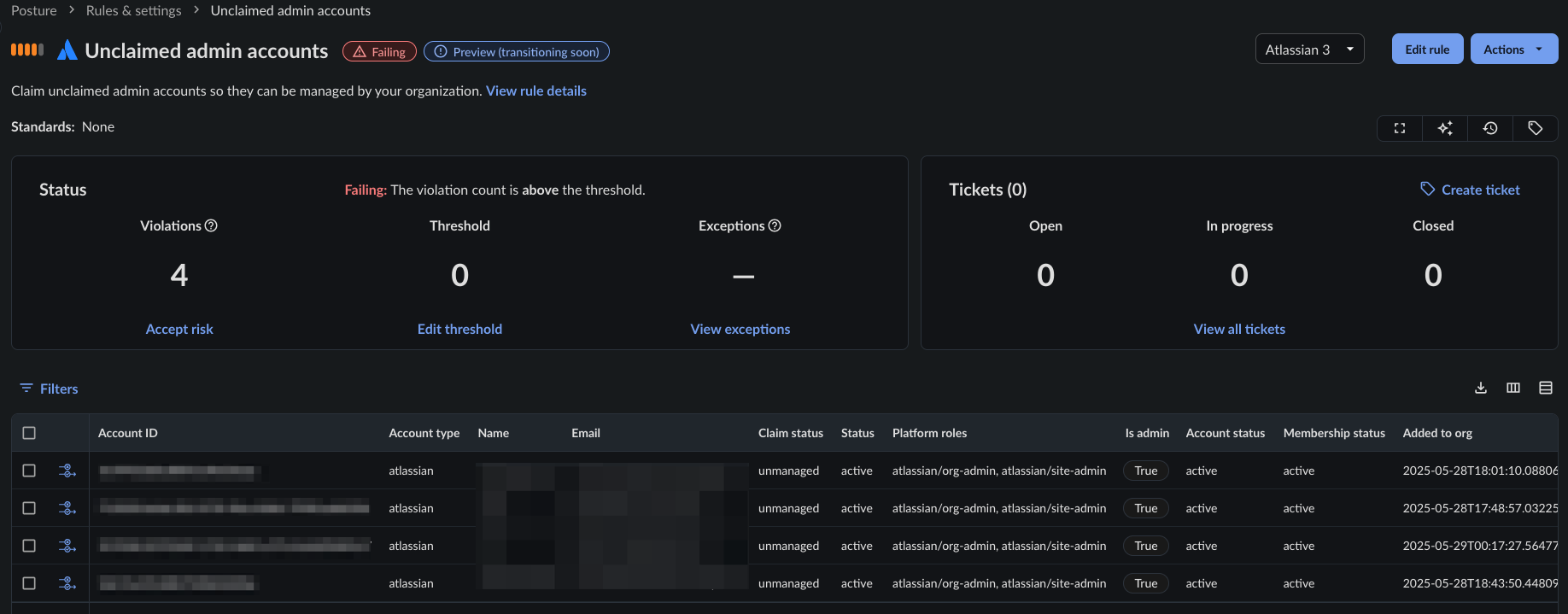Click timestamp 2025-05-28T18:01:10

[1480, 471]
